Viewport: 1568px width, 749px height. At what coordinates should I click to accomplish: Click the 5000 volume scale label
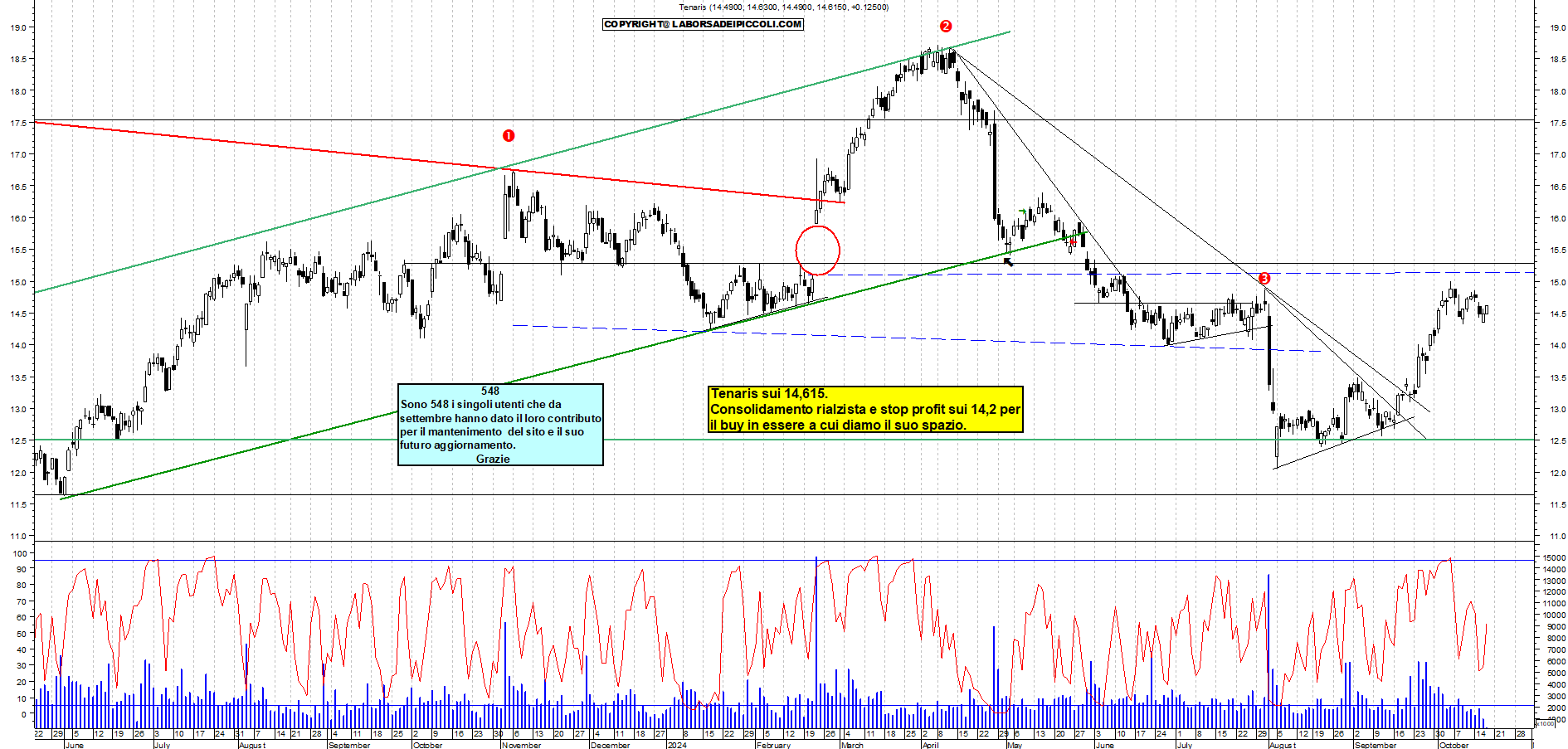(1555, 673)
